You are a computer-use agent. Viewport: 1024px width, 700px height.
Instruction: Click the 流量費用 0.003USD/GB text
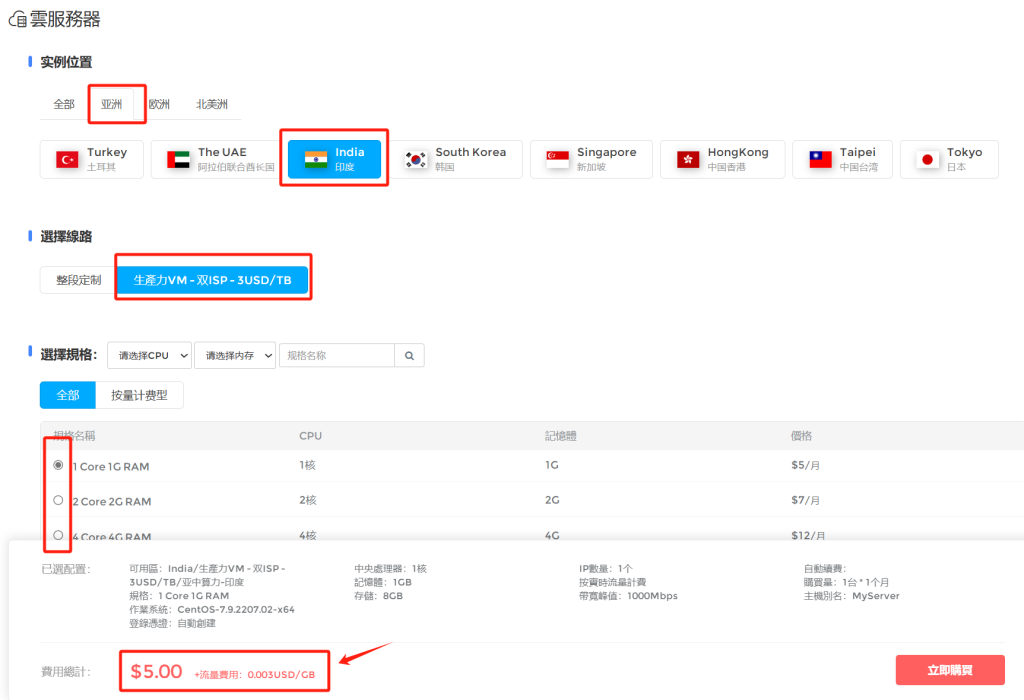coord(255,675)
